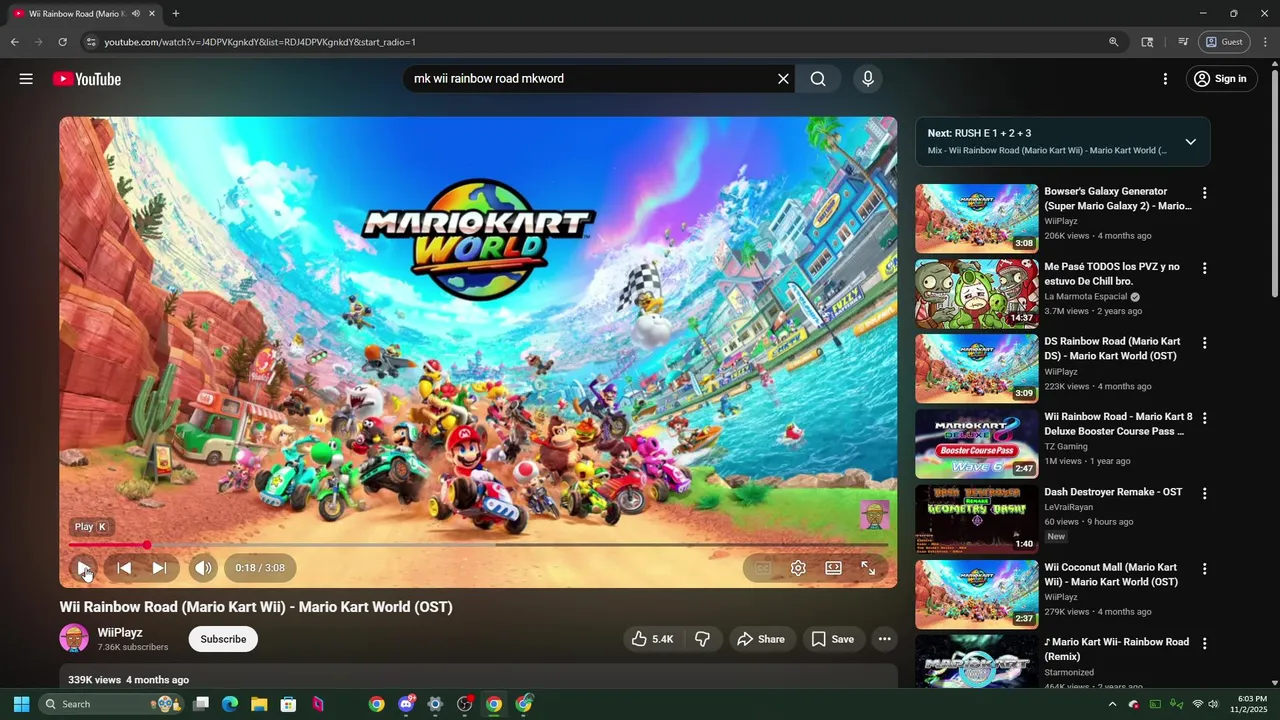Open the Guest profile button
The width and height of the screenshot is (1280, 720).
(1225, 42)
